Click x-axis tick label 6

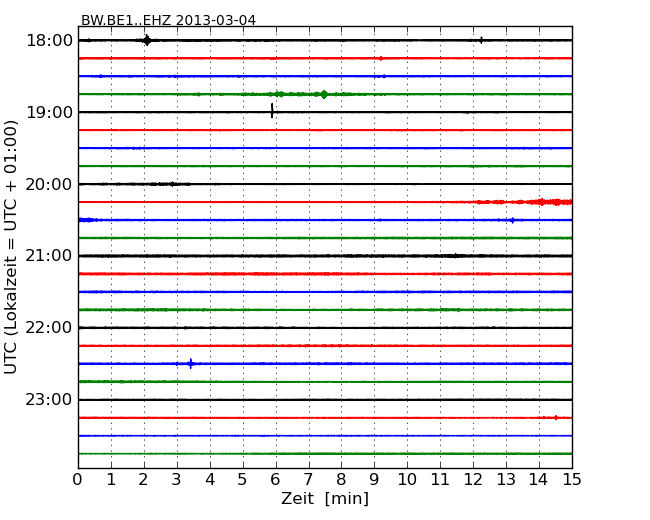(275, 479)
